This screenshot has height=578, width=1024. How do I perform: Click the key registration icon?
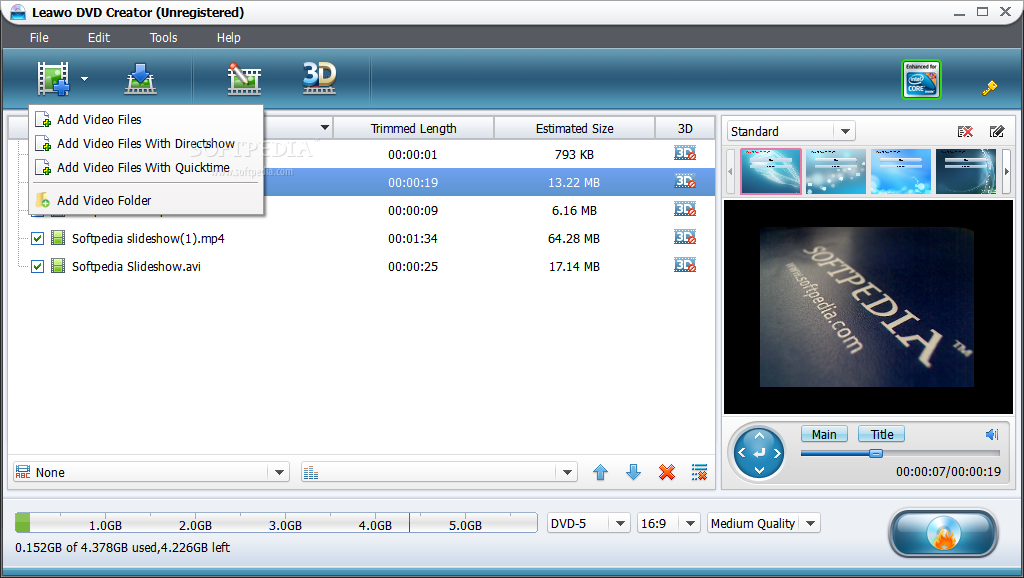[x=990, y=88]
